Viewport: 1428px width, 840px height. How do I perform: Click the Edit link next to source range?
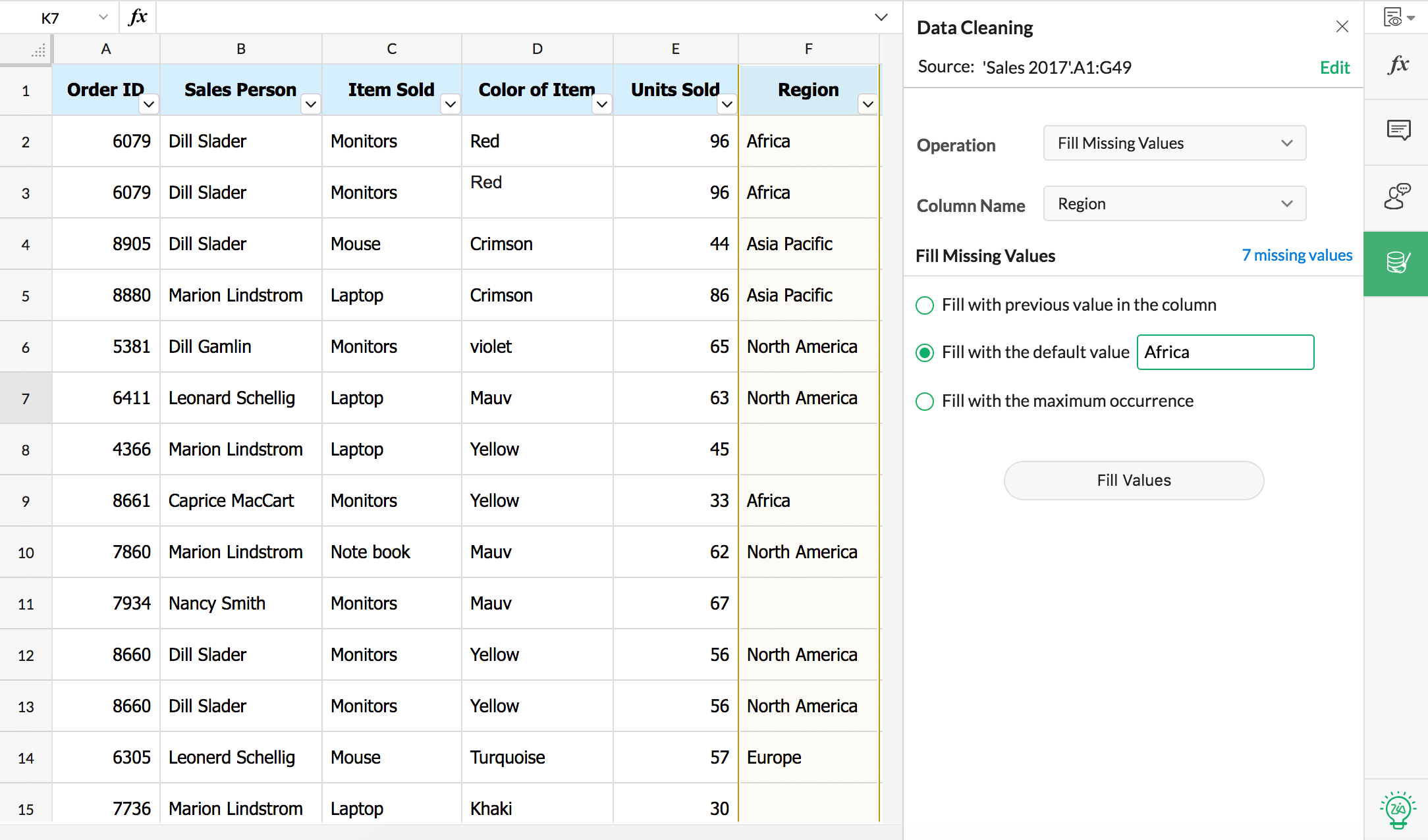click(x=1335, y=67)
